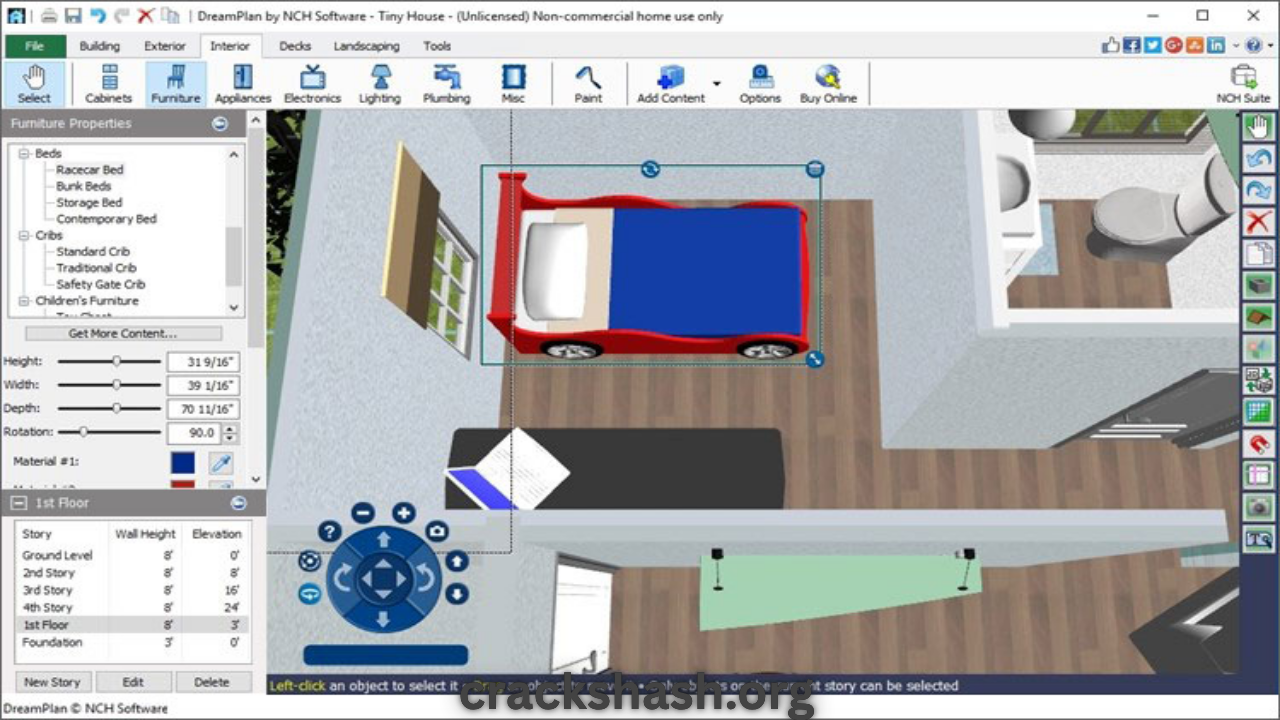Click the Add Content button

coord(671,84)
